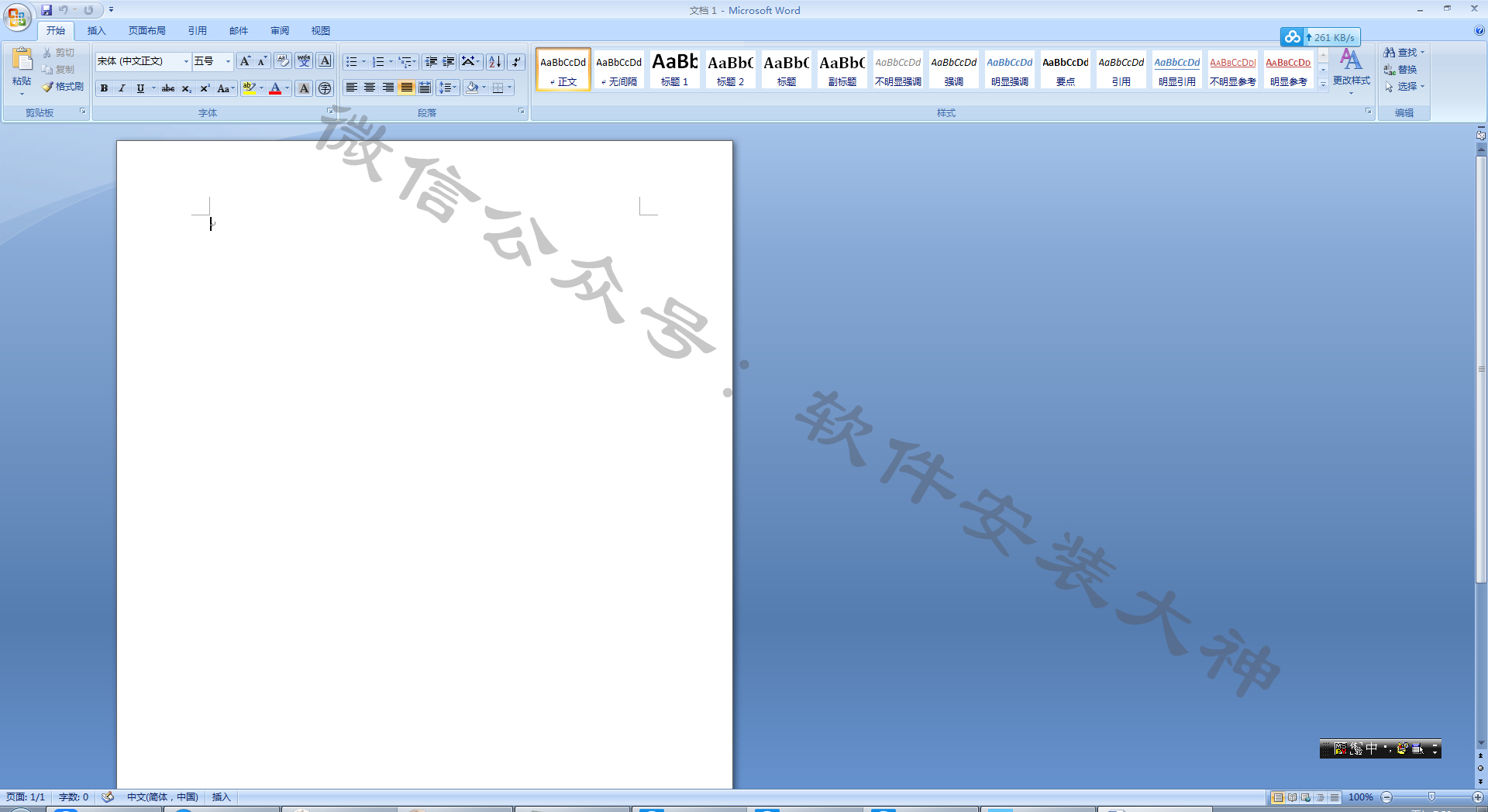This screenshot has width=1488, height=812.
Task: Toggle show/hide paragraph marks
Action: coord(516,61)
